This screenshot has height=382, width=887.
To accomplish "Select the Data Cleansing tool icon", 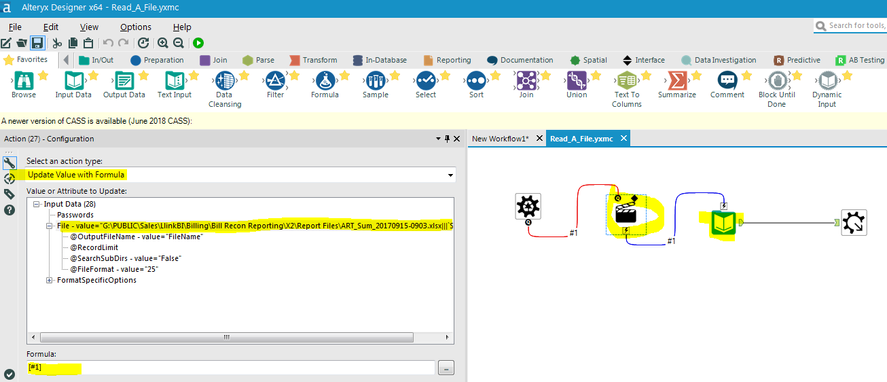I will [x=225, y=80].
